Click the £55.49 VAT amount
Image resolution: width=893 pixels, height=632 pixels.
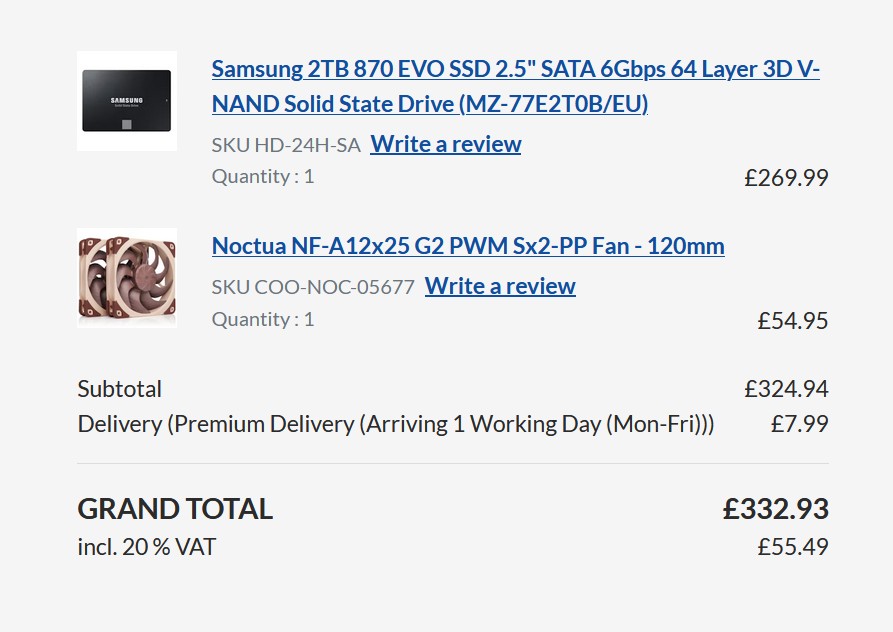793,547
